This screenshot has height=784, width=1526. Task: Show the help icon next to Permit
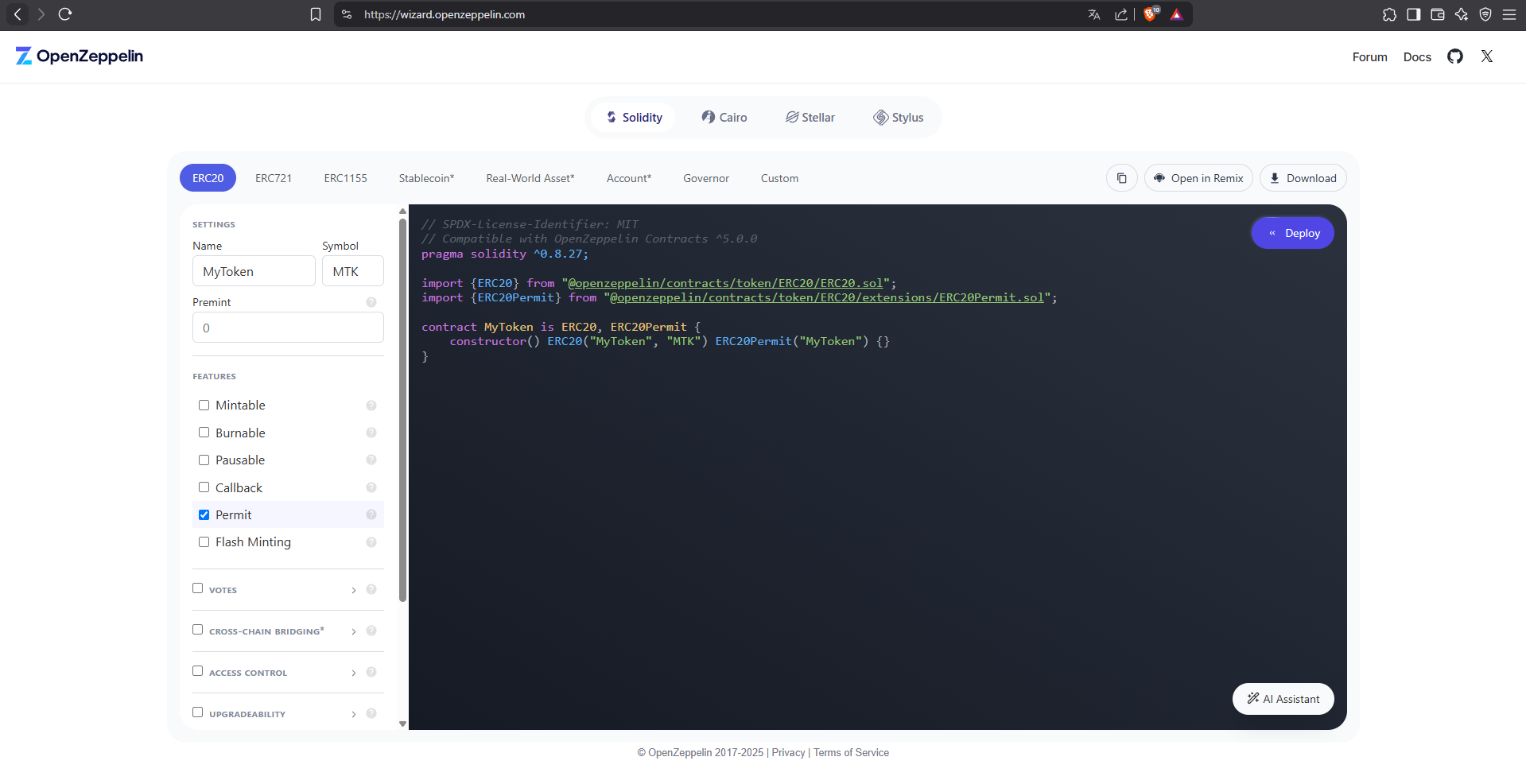click(371, 514)
